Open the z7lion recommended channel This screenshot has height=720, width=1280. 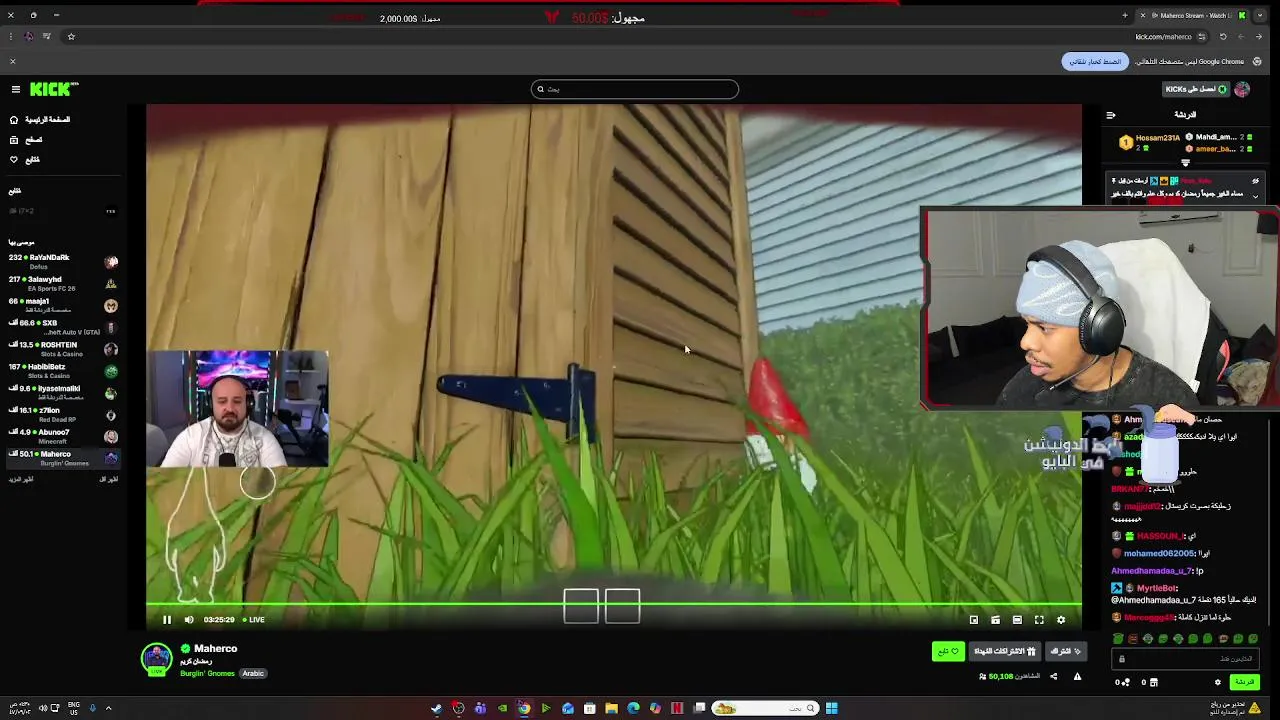62,414
